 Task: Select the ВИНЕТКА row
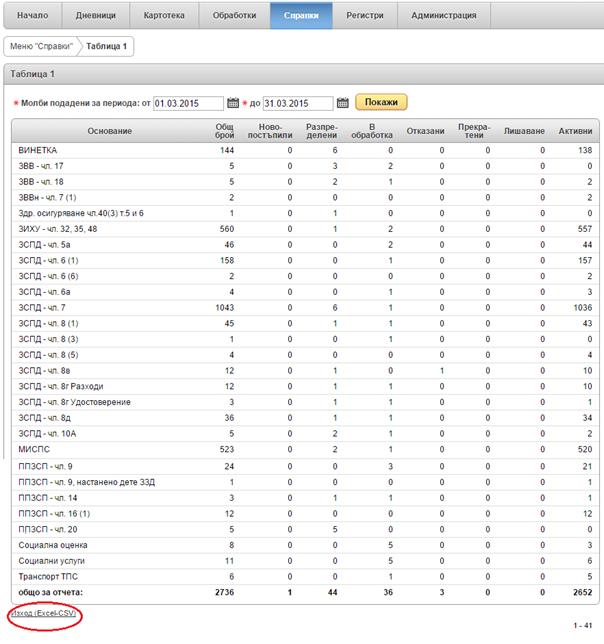pos(38,149)
